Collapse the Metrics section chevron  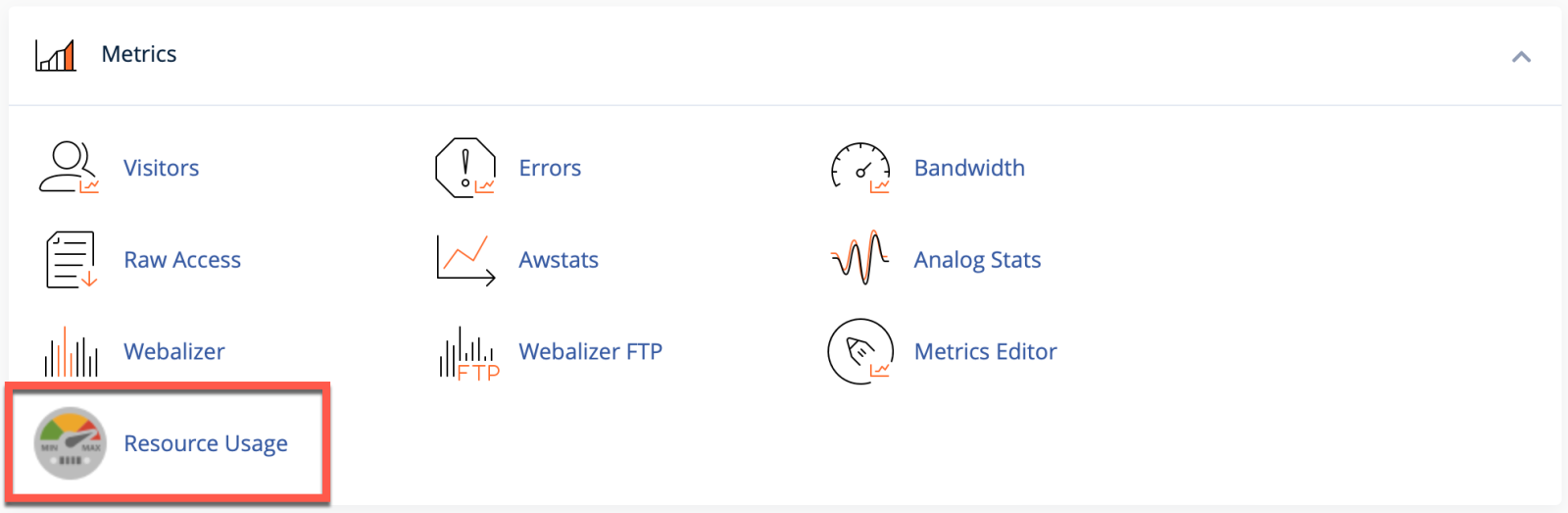point(1521,57)
